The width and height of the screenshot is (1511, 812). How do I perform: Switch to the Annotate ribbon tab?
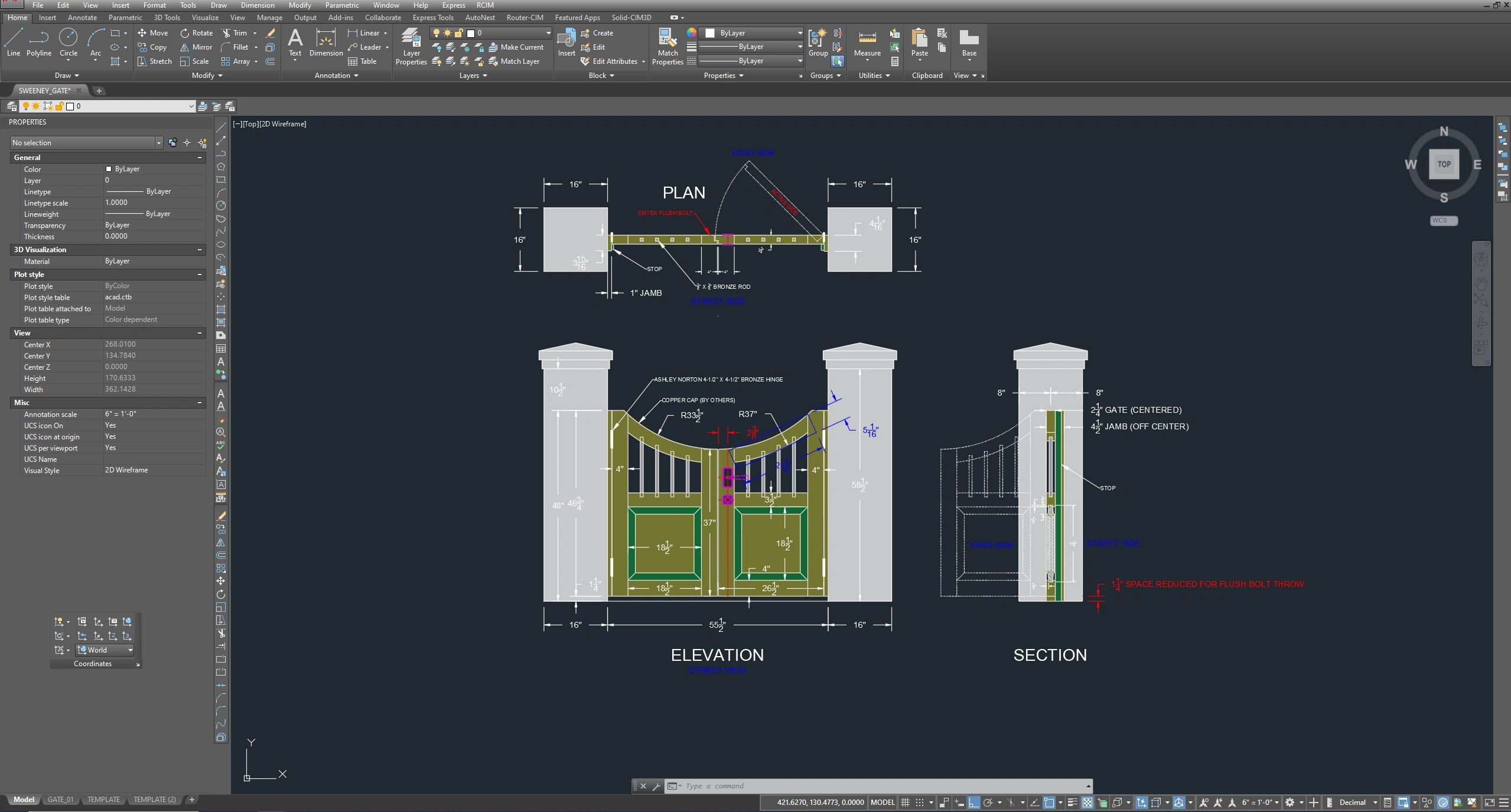(x=82, y=18)
